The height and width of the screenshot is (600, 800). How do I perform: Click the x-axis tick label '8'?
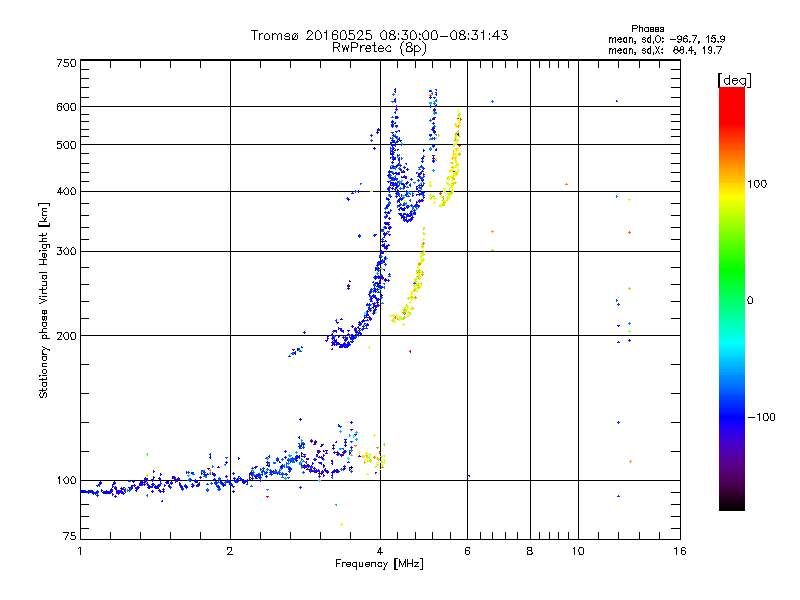[x=530, y=551]
